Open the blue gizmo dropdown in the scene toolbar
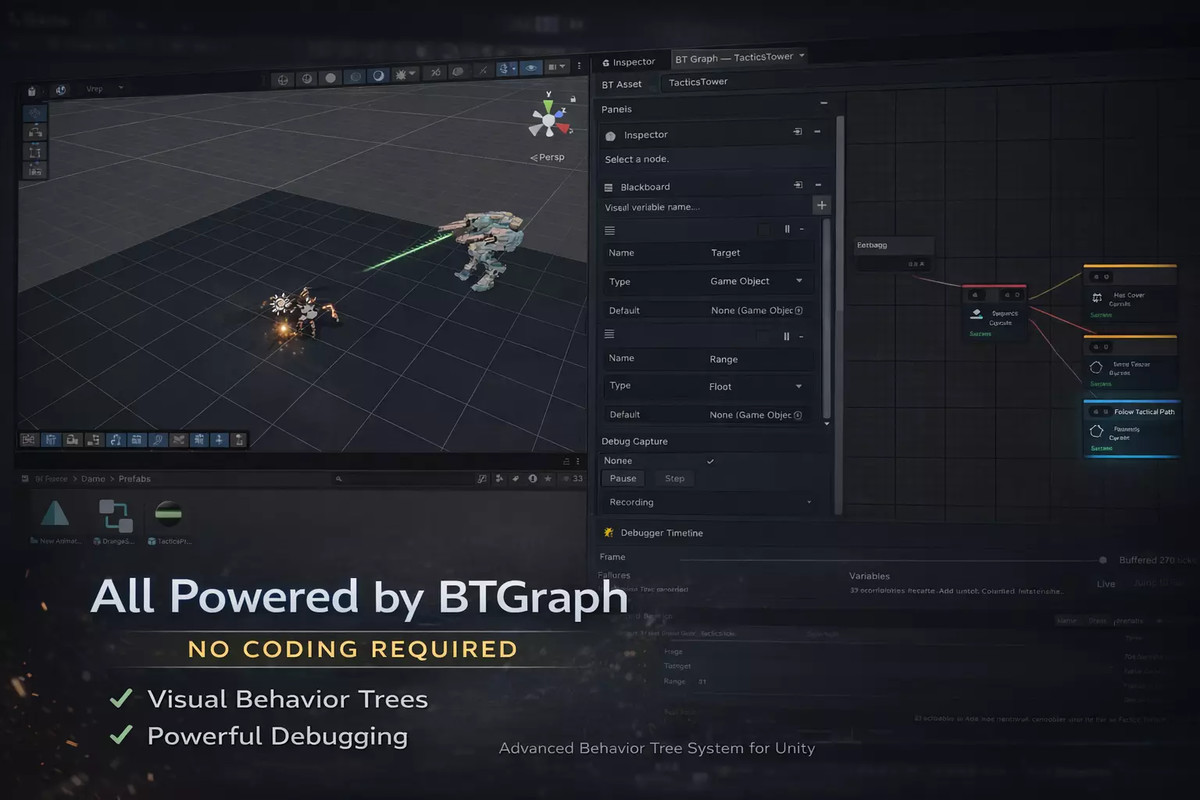 pyautogui.click(x=508, y=68)
